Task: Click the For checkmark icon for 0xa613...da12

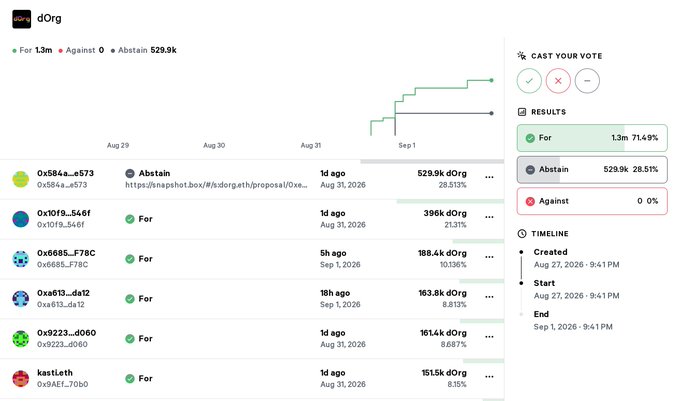Action: point(130,299)
